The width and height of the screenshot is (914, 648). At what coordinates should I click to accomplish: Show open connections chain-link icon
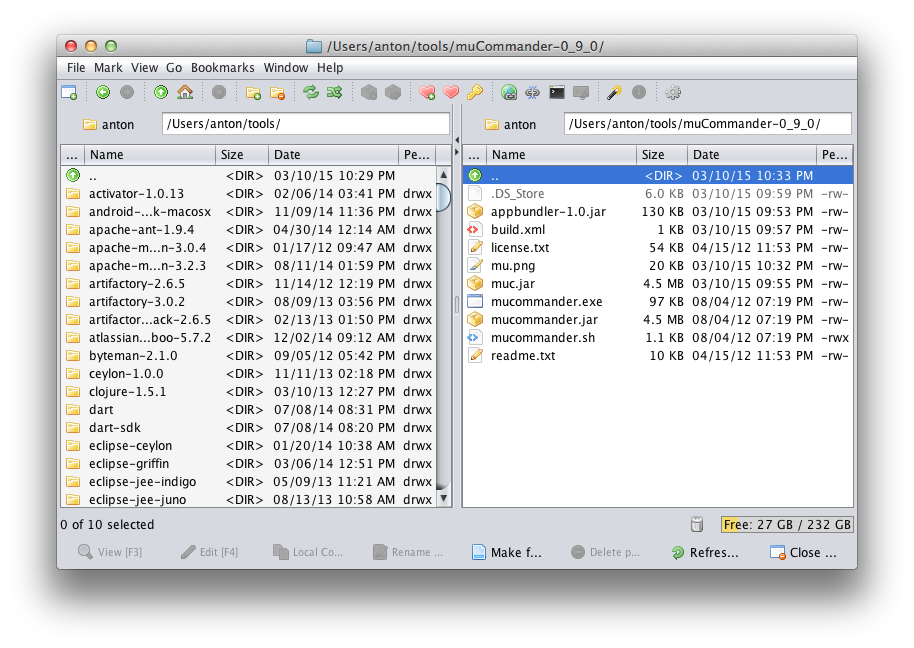pyautogui.click(x=532, y=92)
